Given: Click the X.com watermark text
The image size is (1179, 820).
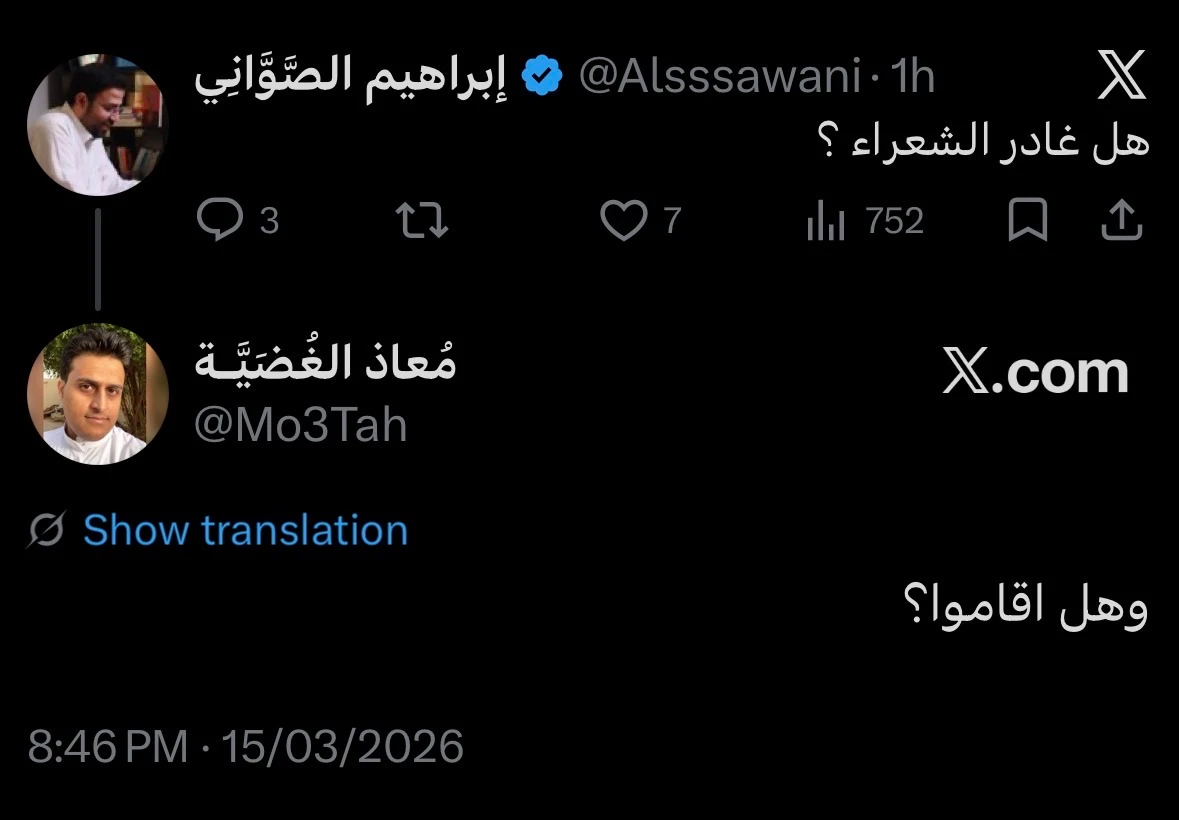Looking at the screenshot, I should tap(1035, 373).
